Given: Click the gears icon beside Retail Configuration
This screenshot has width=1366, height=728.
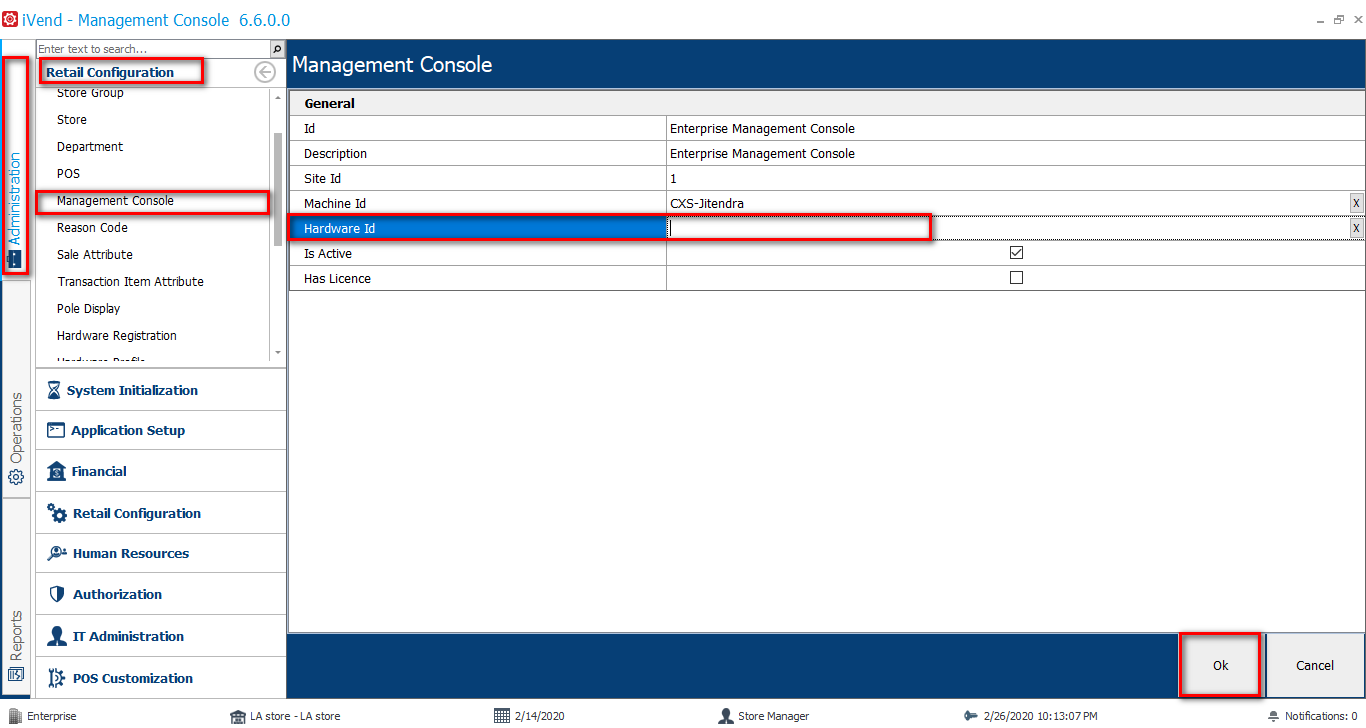Looking at the screenshot, I should [57, 513].
